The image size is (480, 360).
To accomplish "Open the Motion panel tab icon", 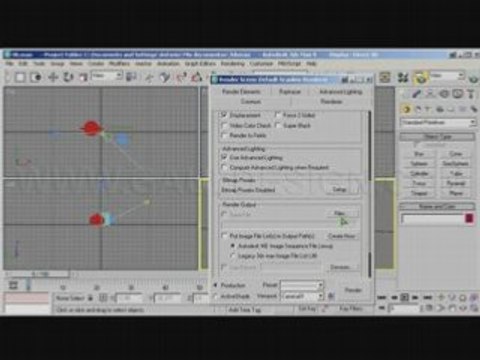I will pyautogui.click(x=444, y=94).
